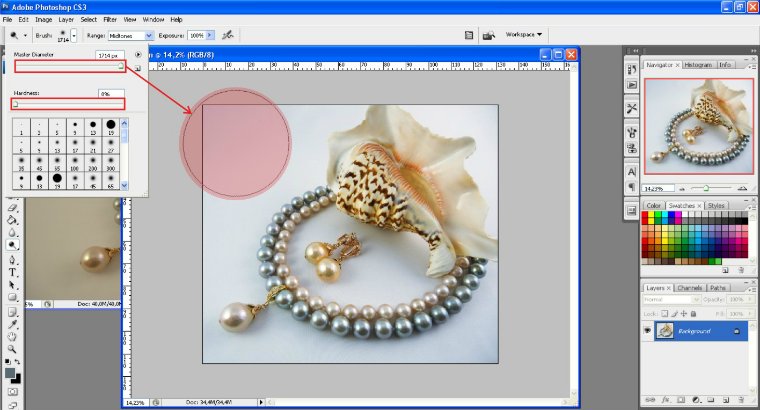Viewport: 760px width, 410px height.
Task: Create a new layer in Layers panel
Action: 726,400
